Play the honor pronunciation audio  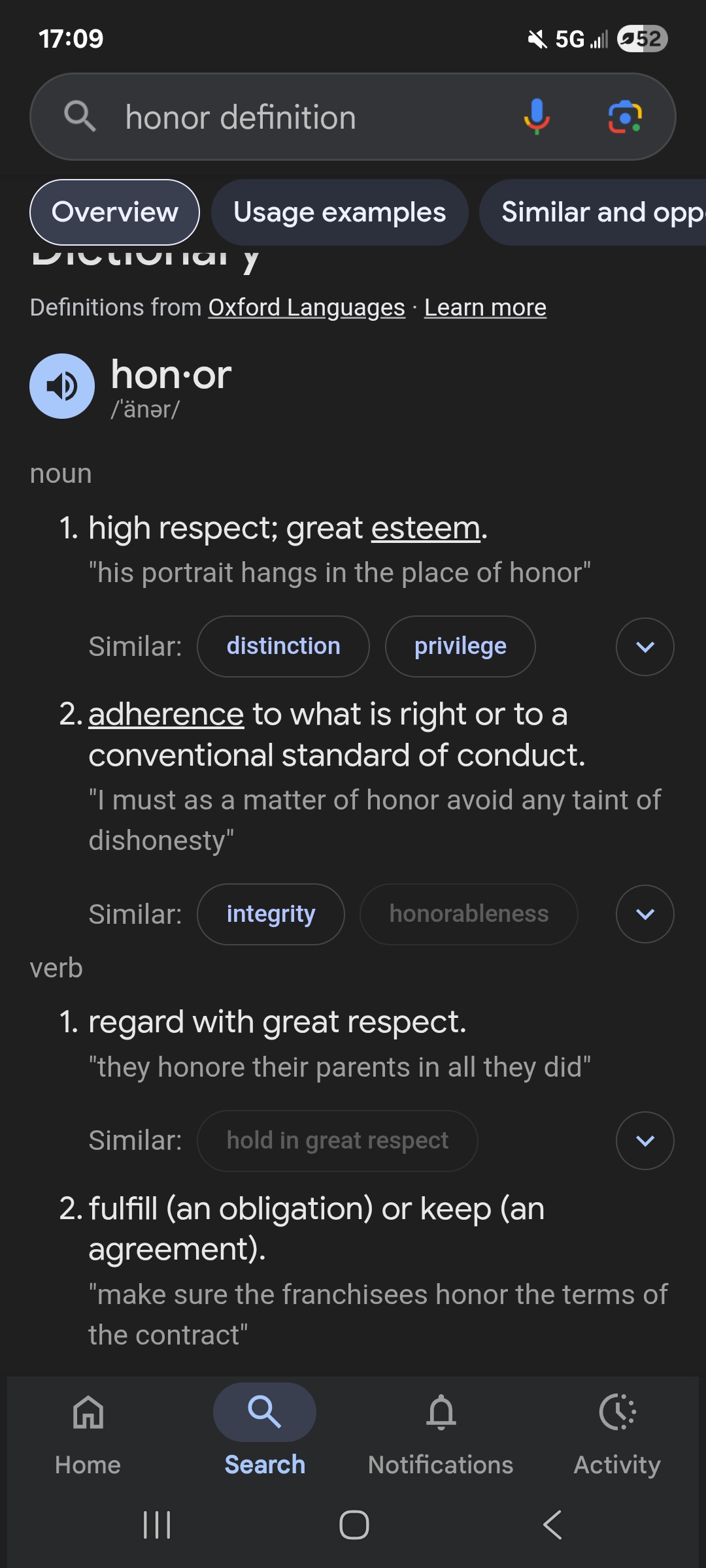[x=62, y=386]
